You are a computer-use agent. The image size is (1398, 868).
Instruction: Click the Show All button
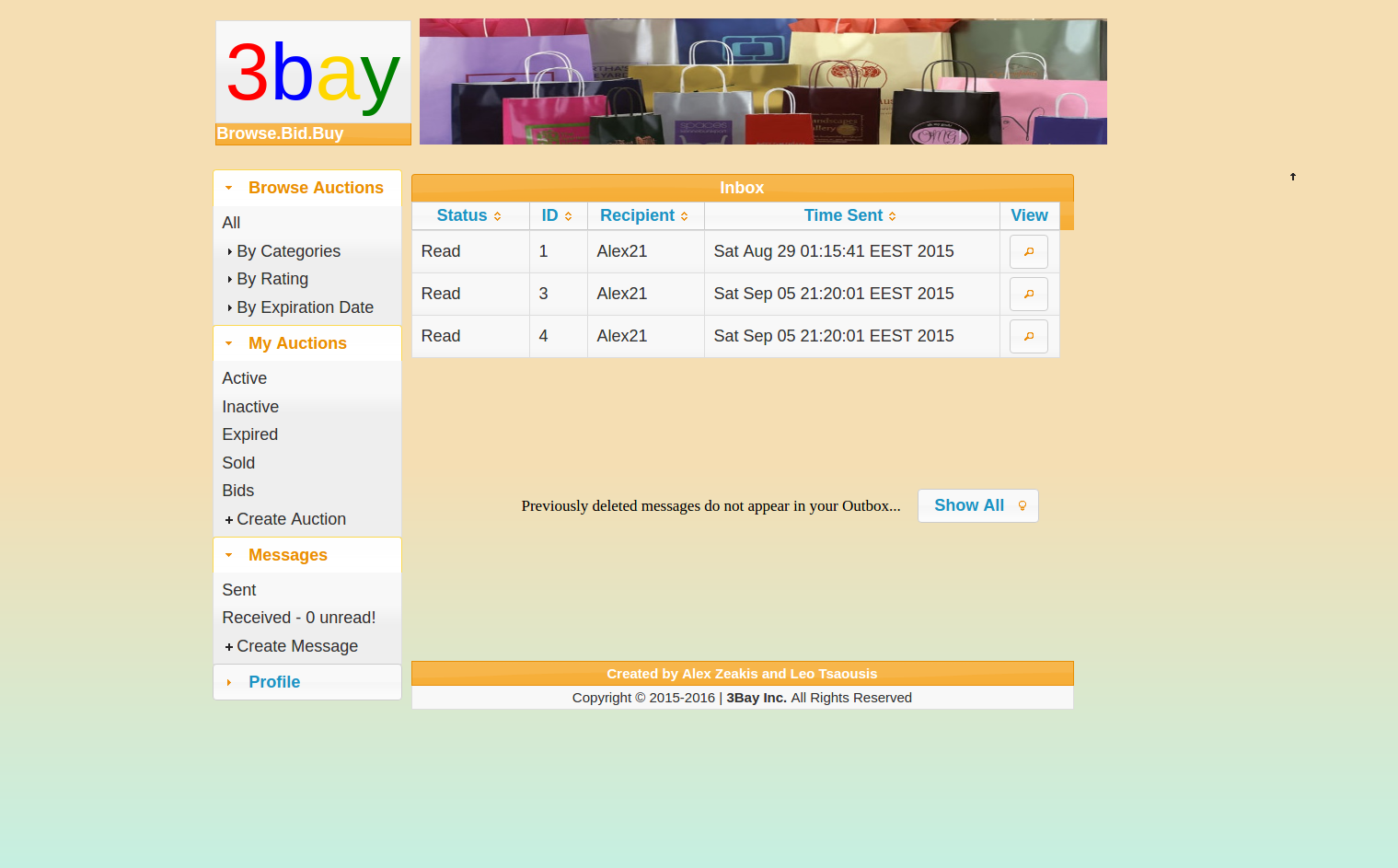(x=977, y=505)
